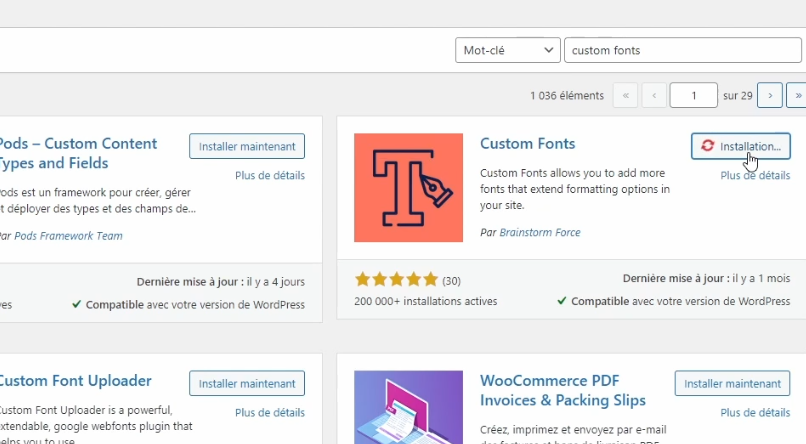Click the current page number field
The image size is (806, 444).
point(693,96)
